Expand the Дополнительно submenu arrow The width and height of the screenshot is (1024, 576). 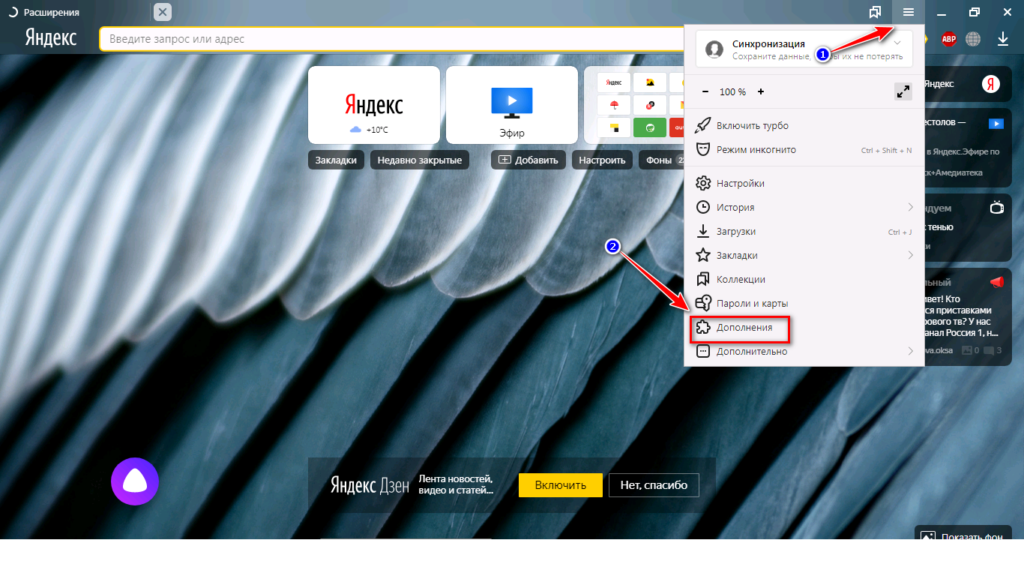tap(910, 351)
